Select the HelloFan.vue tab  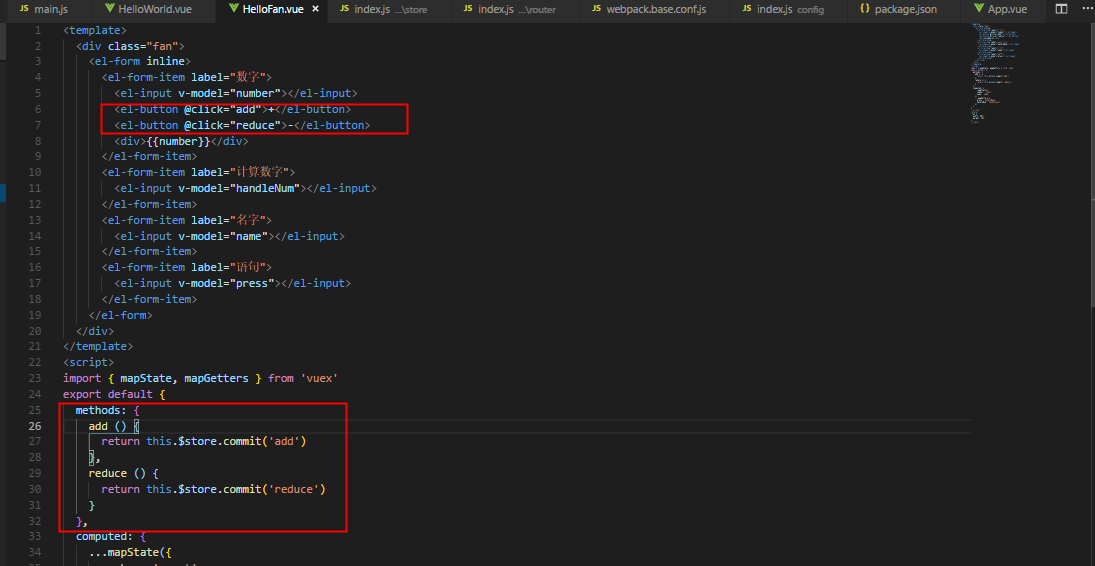[x=273, y=9]
